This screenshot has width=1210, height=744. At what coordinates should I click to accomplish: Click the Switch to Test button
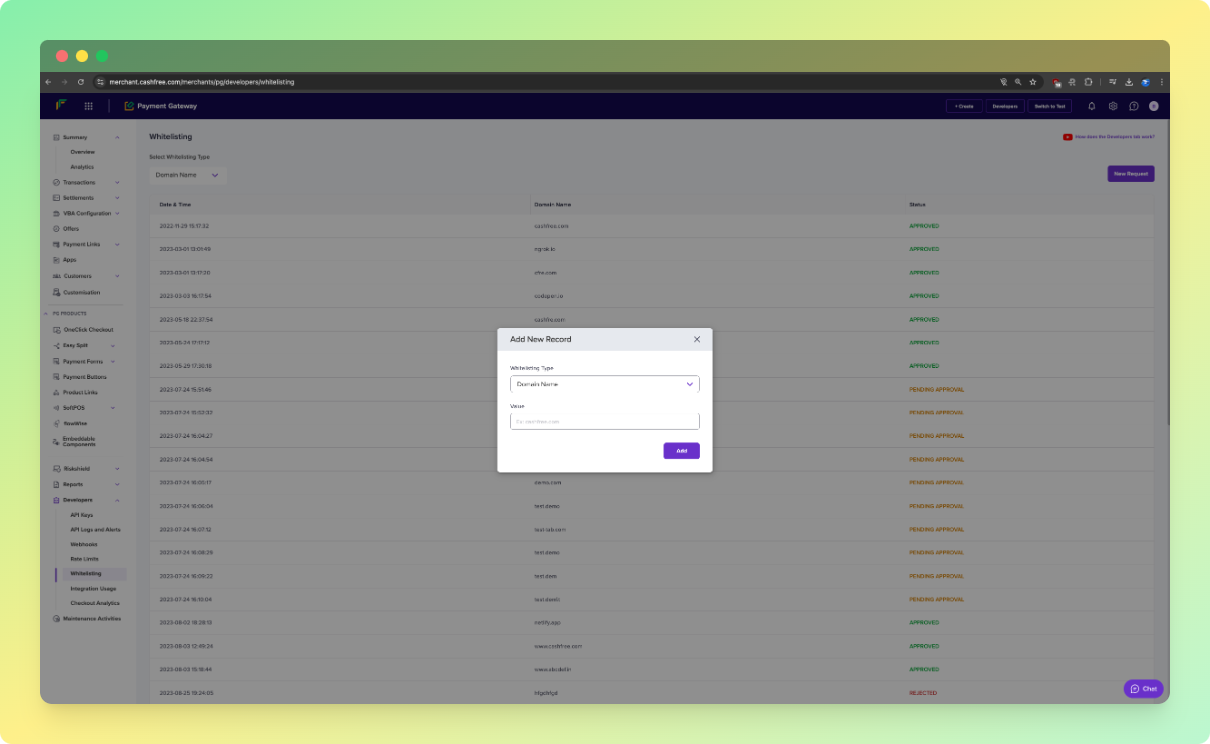point(1050,106)
